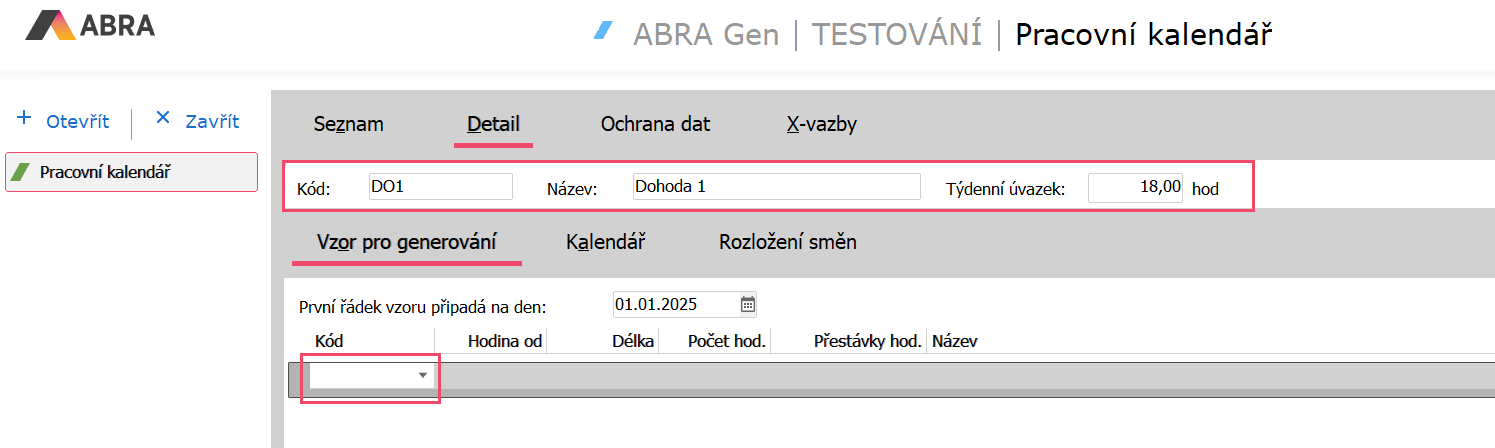Switch to the Rozložení směn sub-tab
The width and height of the screenshot is (1495, 448).
tap(787, 242)
